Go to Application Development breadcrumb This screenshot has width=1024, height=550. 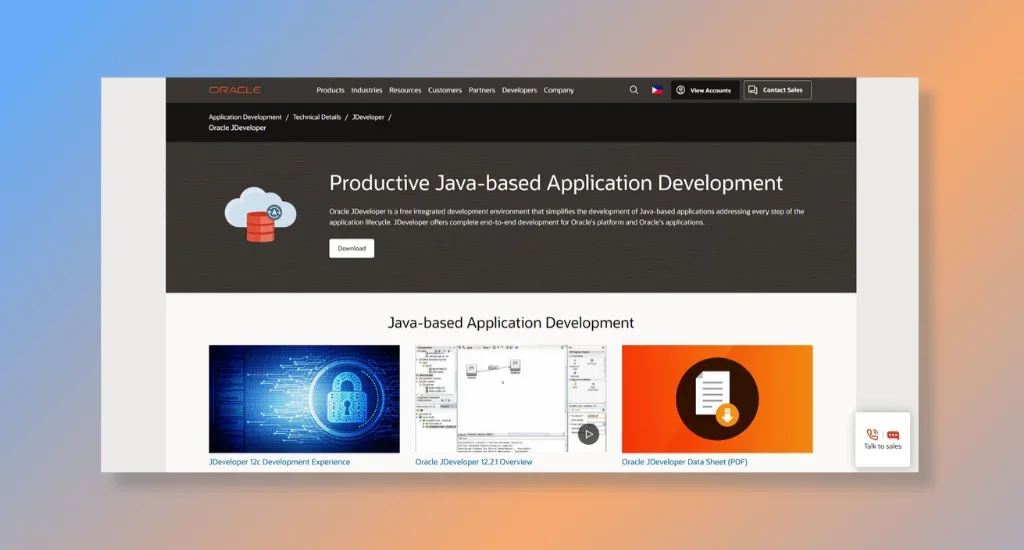click(245, 117)
